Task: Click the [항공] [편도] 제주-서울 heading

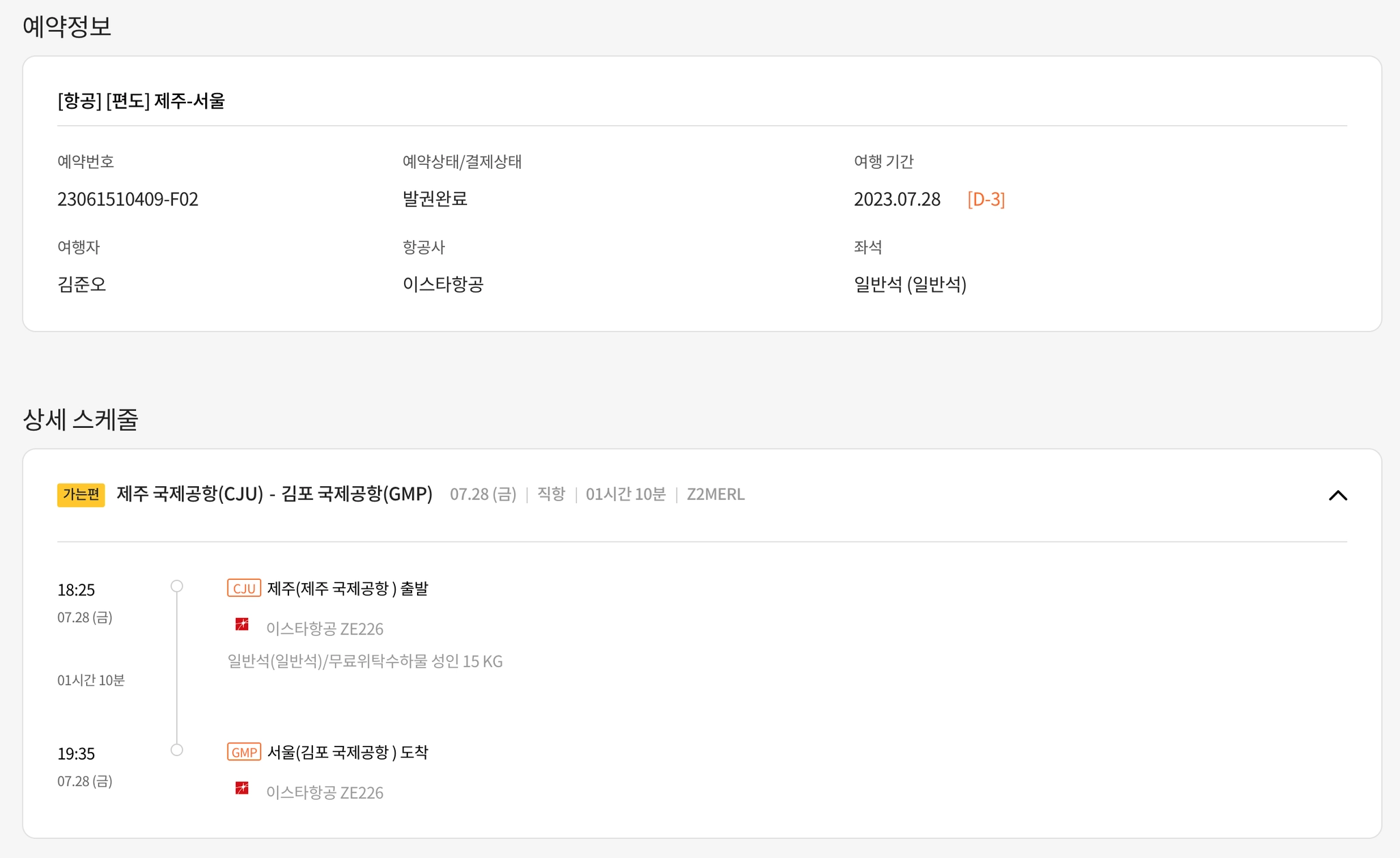Action: 142,101
